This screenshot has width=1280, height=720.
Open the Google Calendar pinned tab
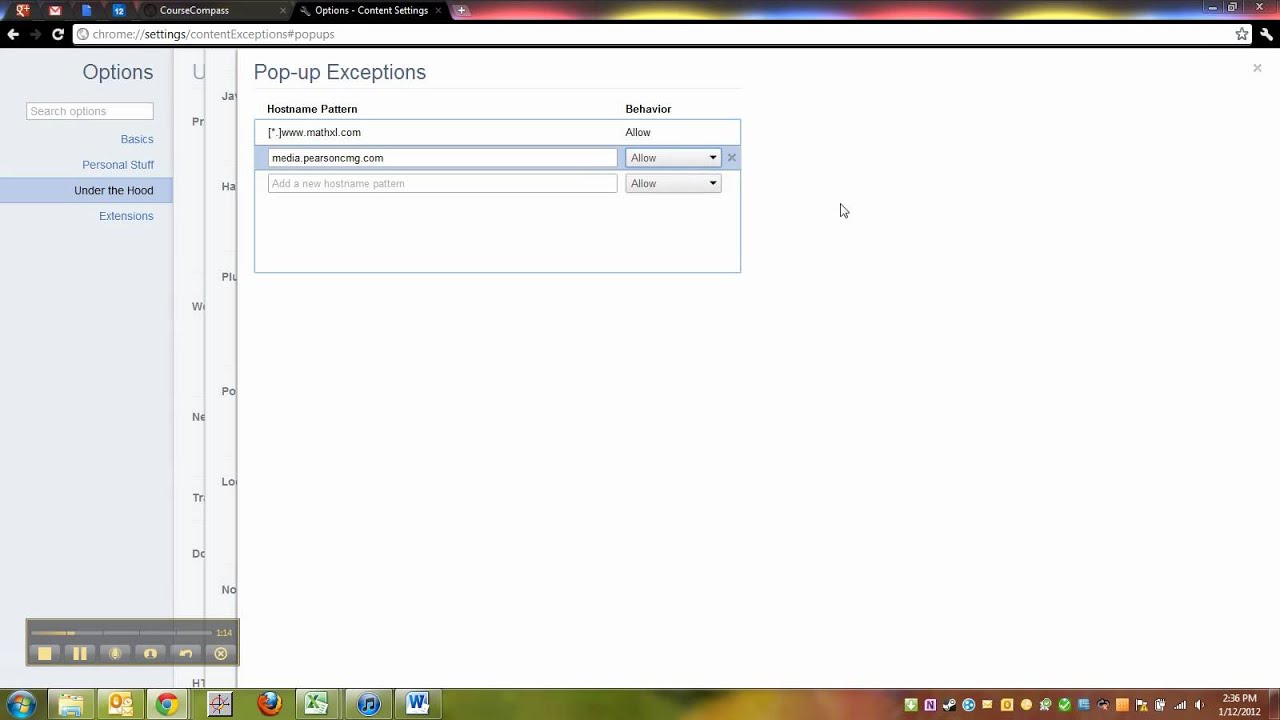118,10
